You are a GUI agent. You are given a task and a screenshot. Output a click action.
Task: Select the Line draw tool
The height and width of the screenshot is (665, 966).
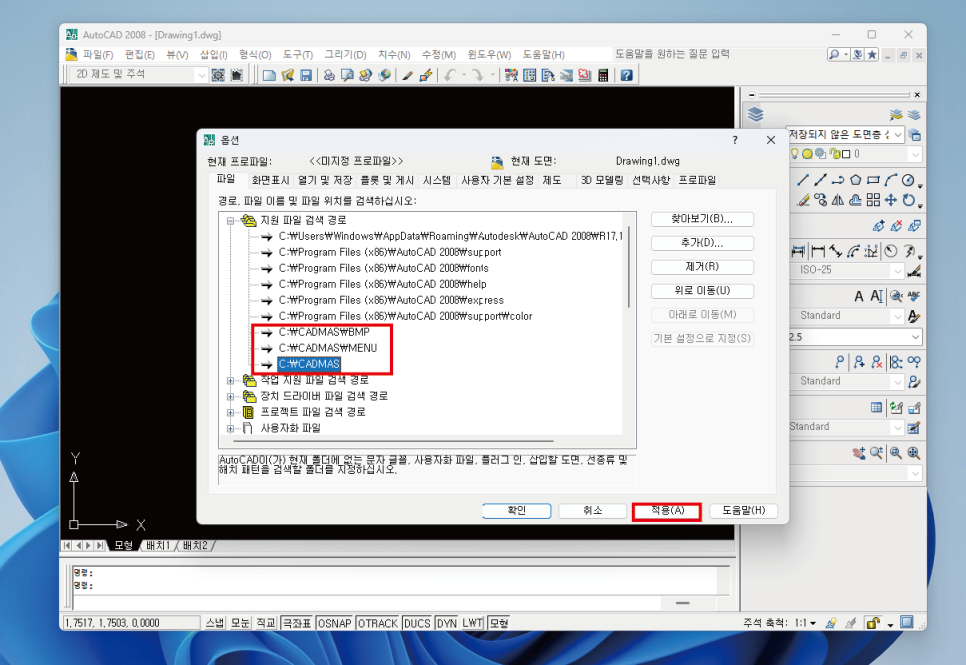[802, 180]
